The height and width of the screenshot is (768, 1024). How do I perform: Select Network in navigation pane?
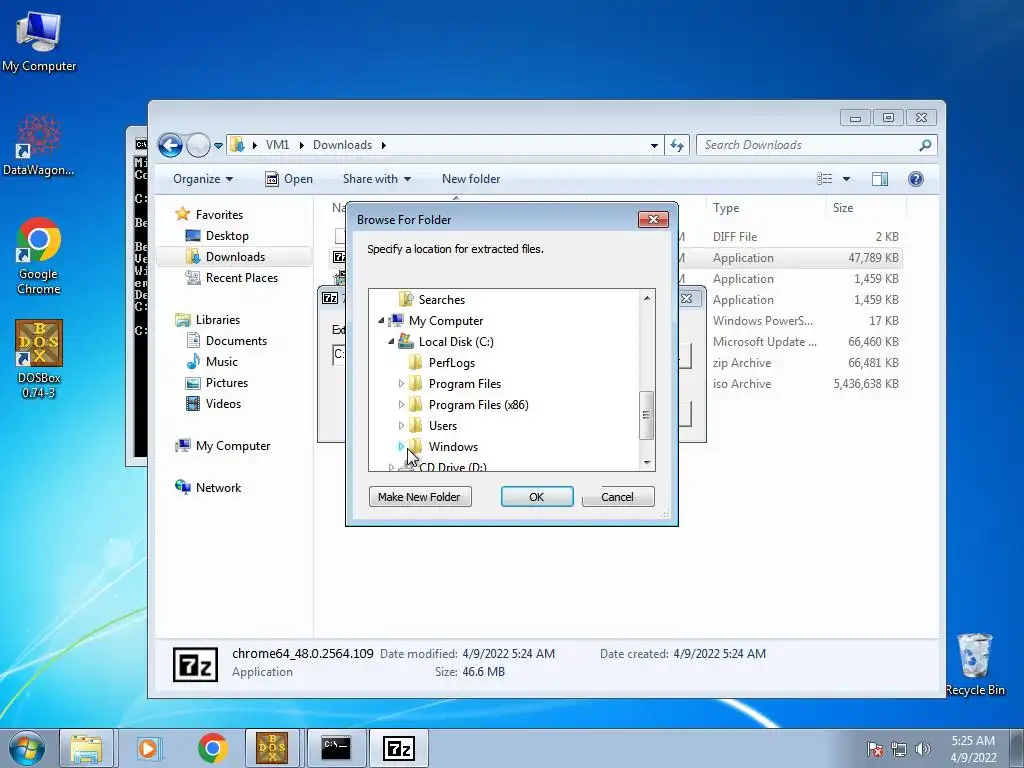coord(218,488)
